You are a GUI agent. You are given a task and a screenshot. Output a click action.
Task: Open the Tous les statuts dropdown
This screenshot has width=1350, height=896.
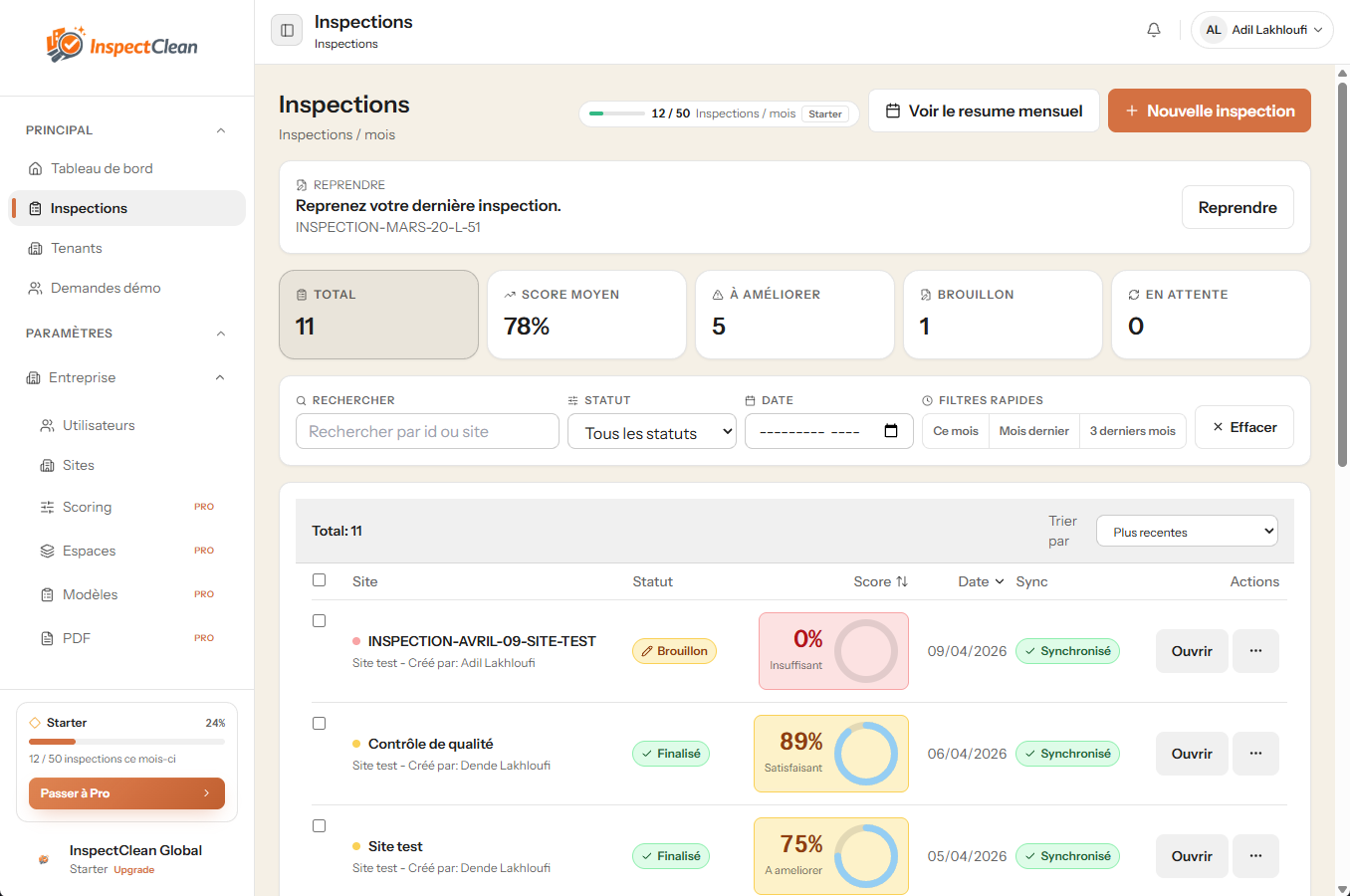(x=651, y=430)
